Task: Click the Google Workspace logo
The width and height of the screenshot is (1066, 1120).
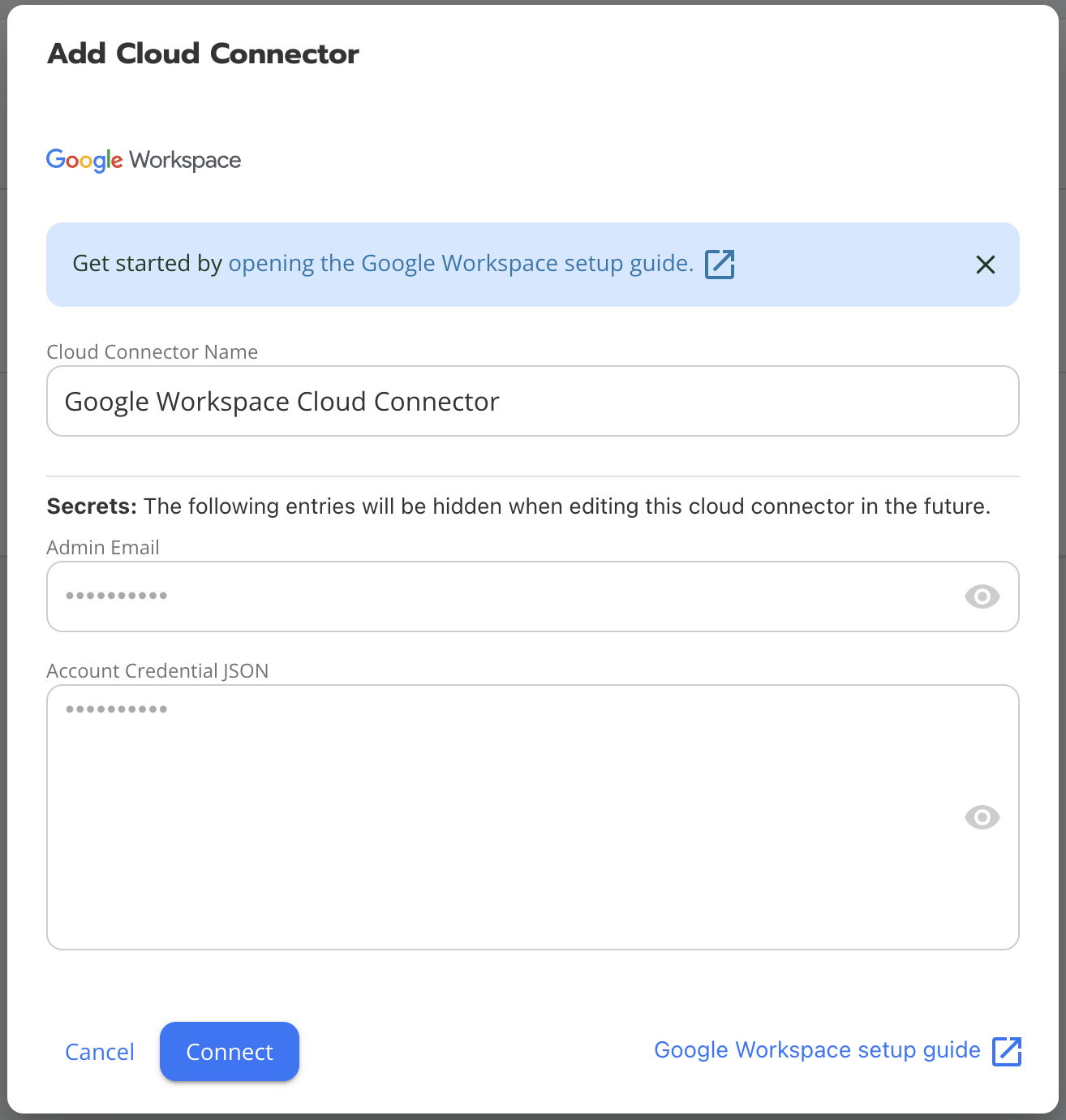Action: pyautogui.click(x=144, y=160)
